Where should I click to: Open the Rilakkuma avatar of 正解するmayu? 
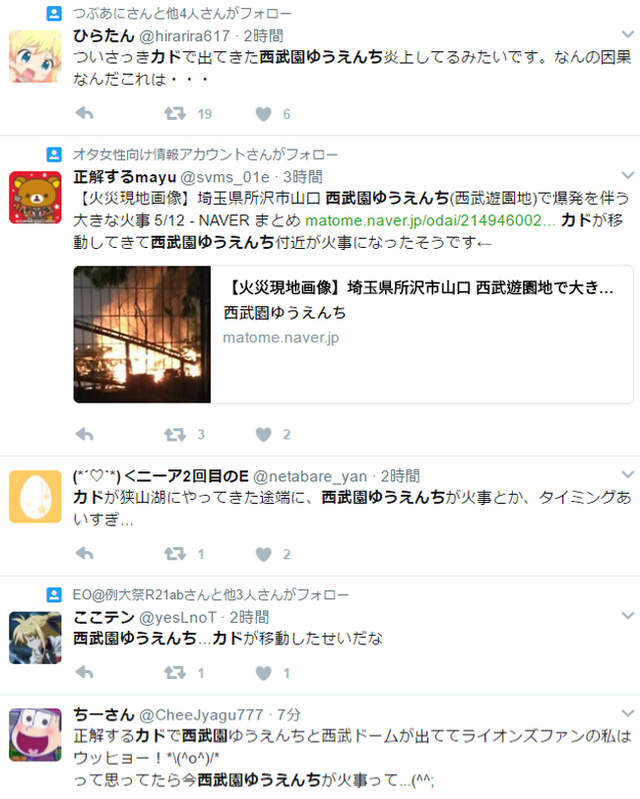point(35,197)
